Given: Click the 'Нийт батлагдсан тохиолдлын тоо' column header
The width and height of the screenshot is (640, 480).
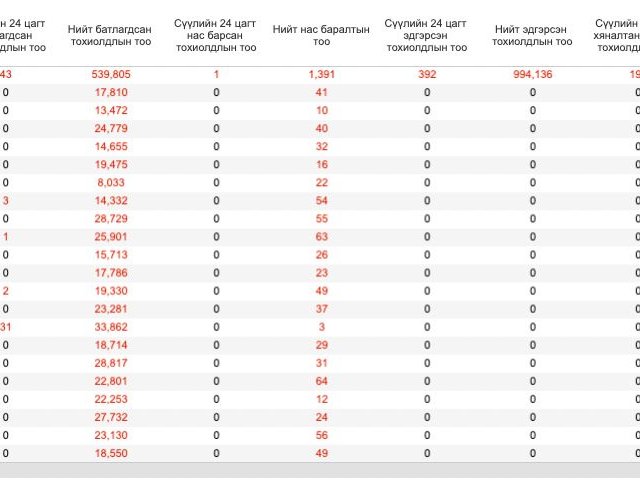Looking at the screenshot, I should click(x=110, y=36).
